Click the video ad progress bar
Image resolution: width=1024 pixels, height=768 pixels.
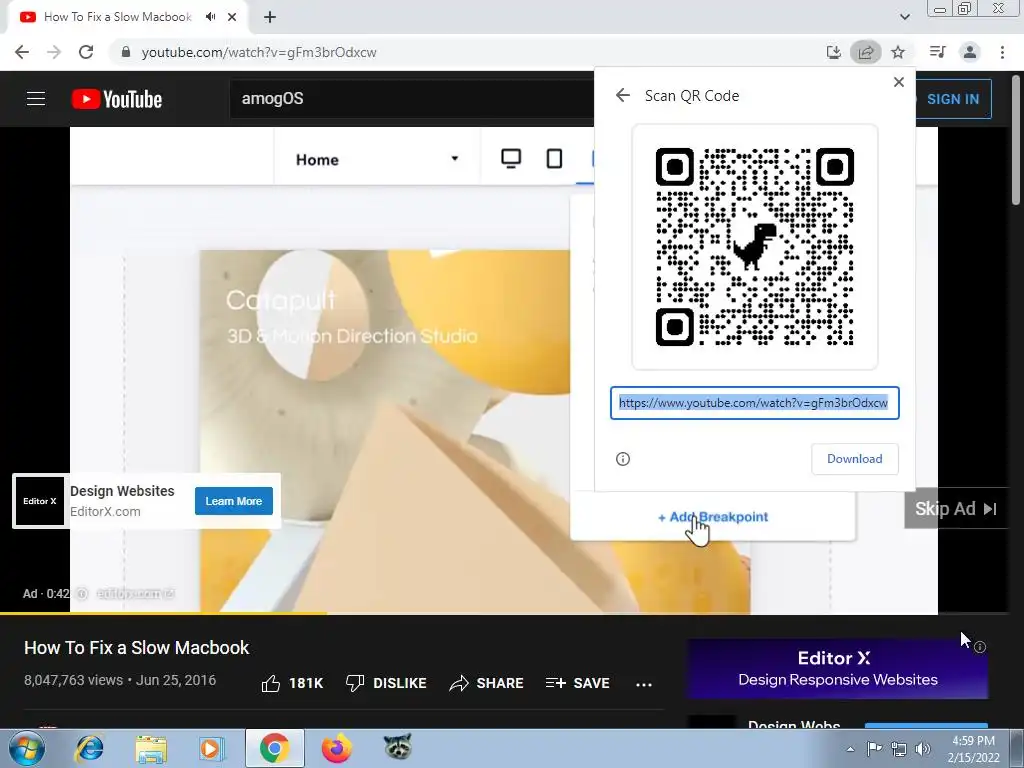[504, 614]
